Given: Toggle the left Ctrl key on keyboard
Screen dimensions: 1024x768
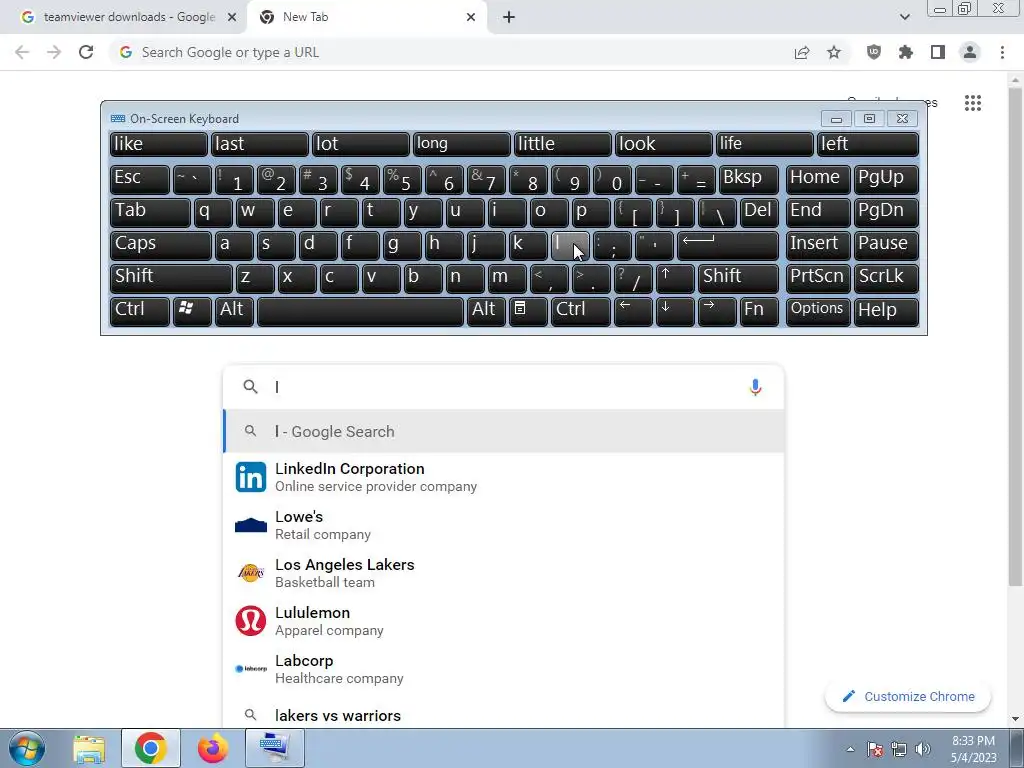Looking at the screenshot, I should [x=140, y=310].
